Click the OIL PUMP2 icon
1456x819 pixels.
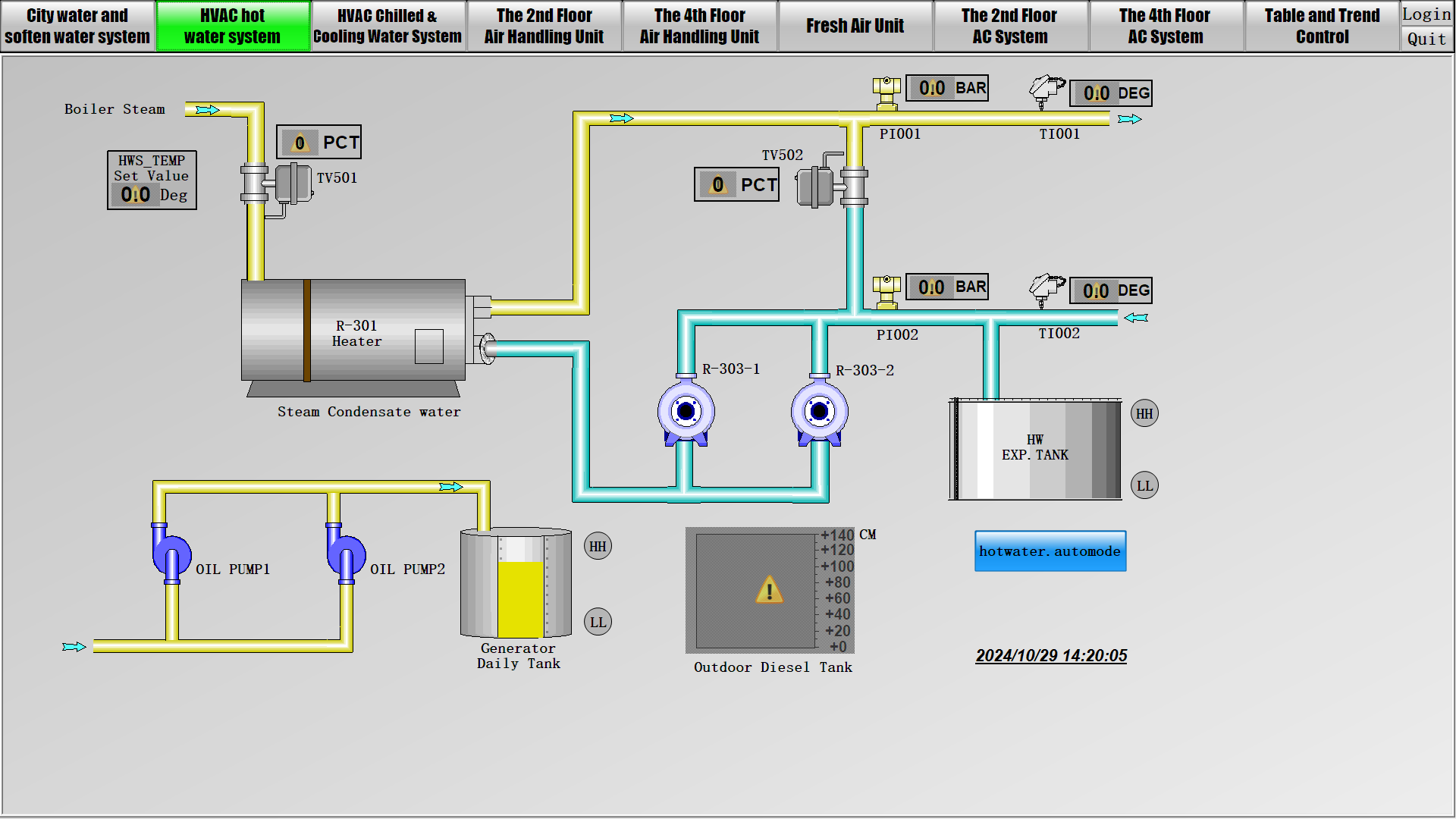(346, 554)
